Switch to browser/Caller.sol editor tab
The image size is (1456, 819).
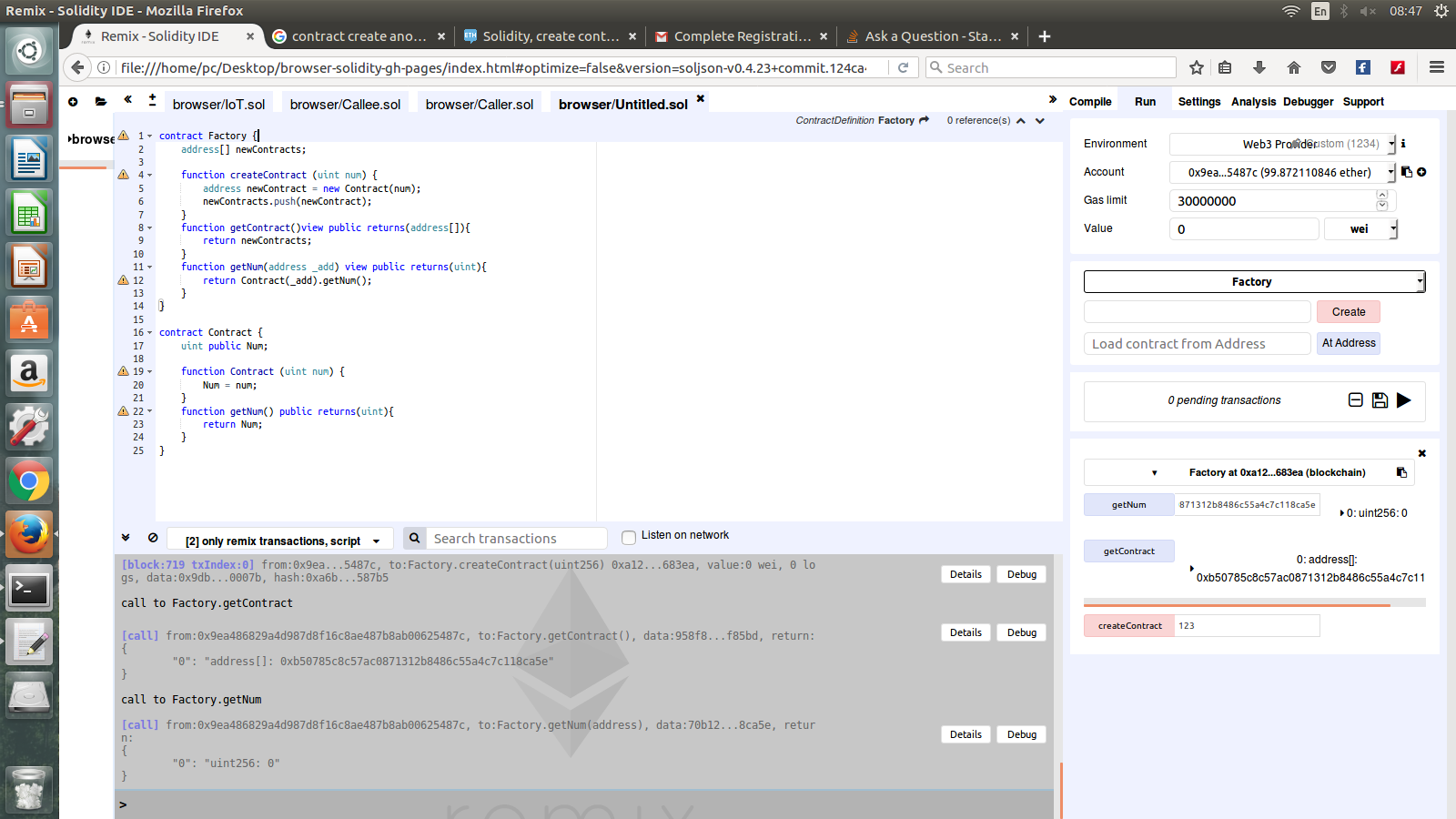coord(480,104)
